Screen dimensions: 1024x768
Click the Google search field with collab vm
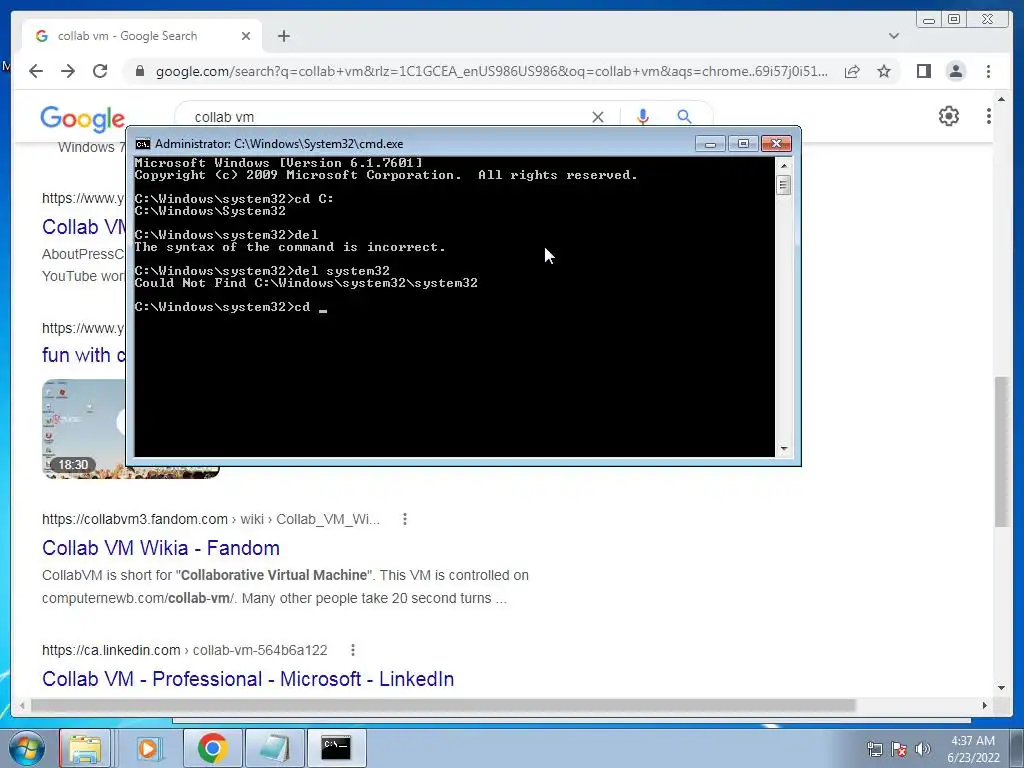click(x=385, y=117)
